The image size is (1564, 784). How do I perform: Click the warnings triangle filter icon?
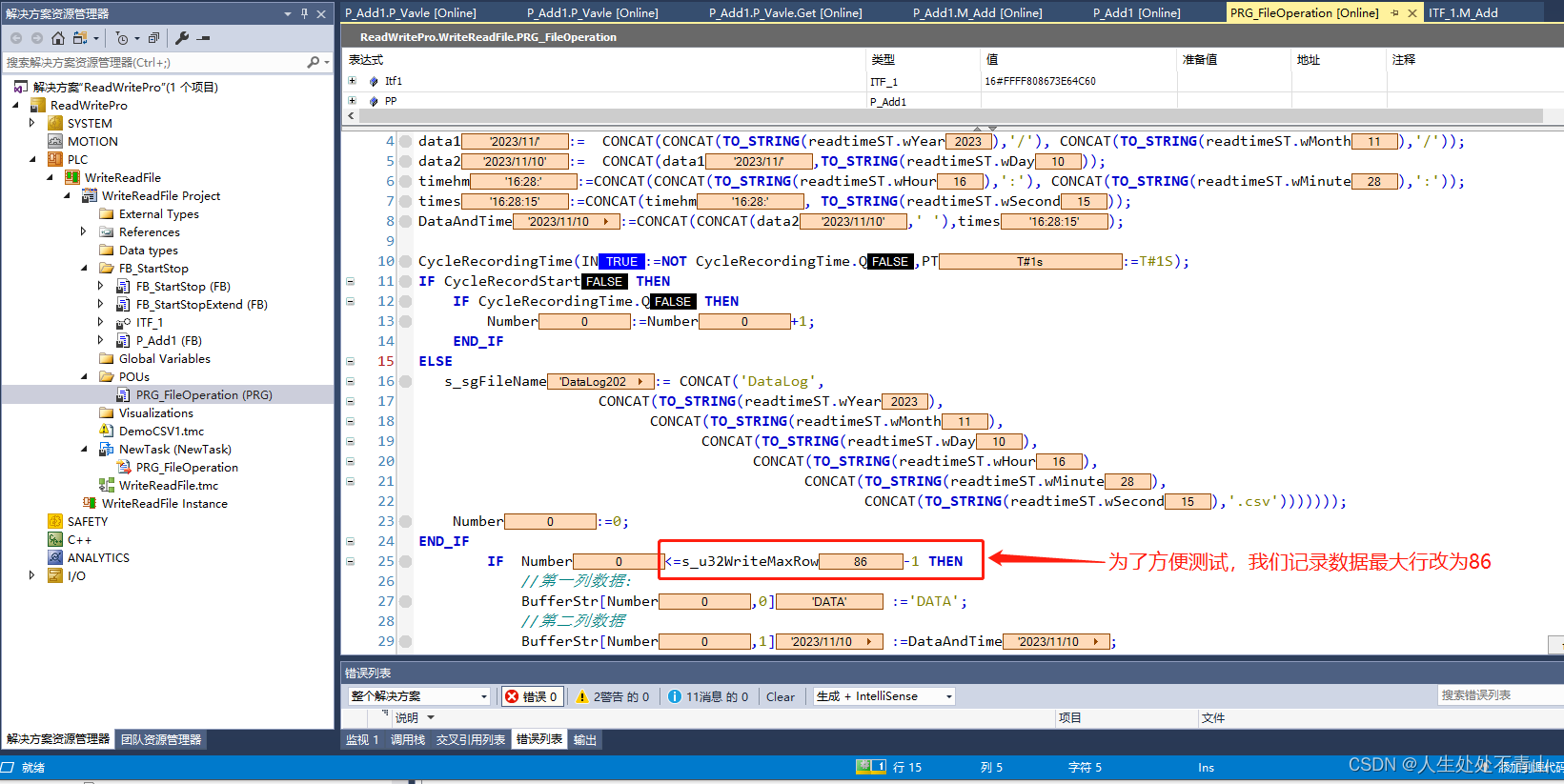(x=582, y=696)
